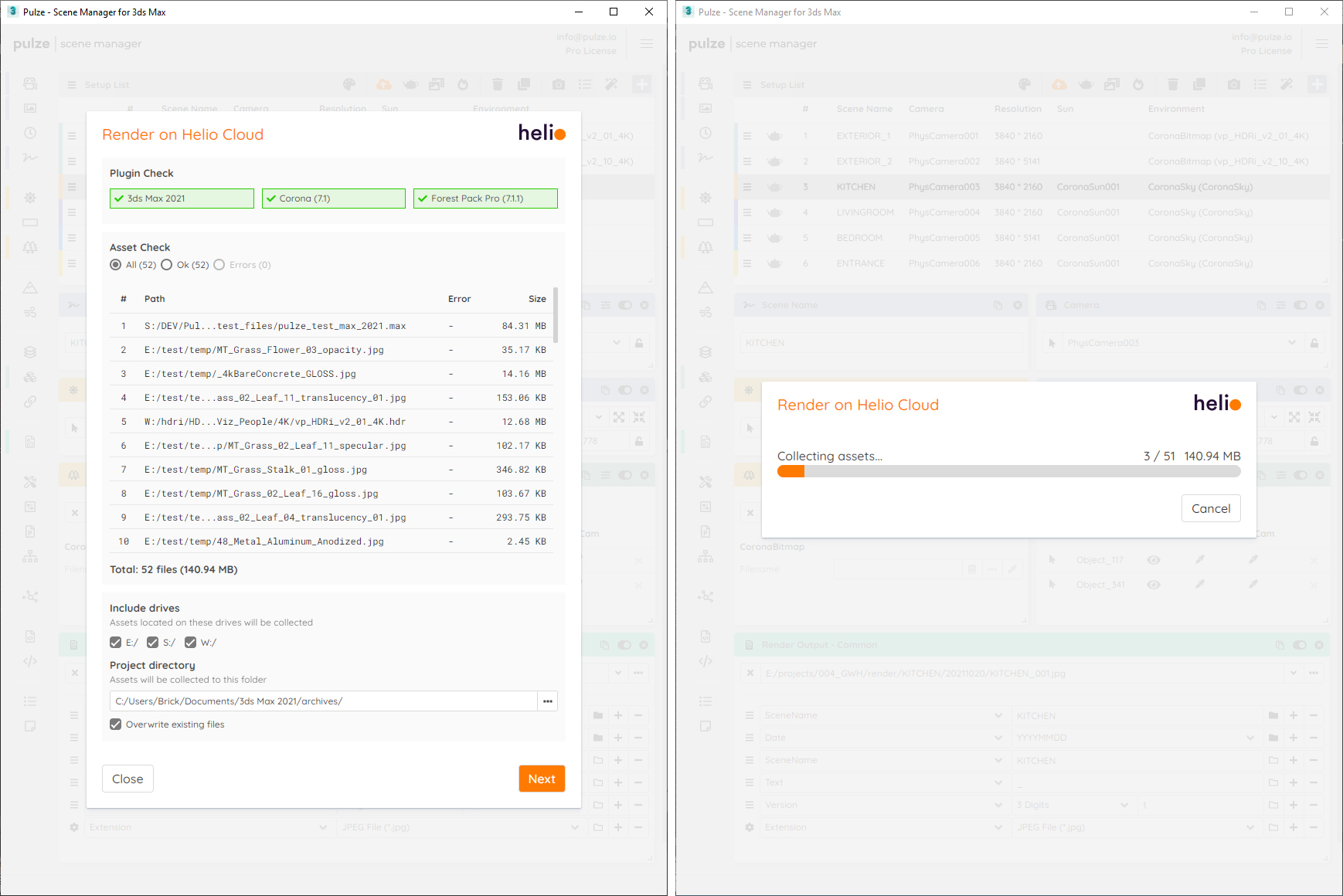Select camera module icon in right window sidebar
The height and width of the screenshot is (896, 1343).
coord(705,83)
